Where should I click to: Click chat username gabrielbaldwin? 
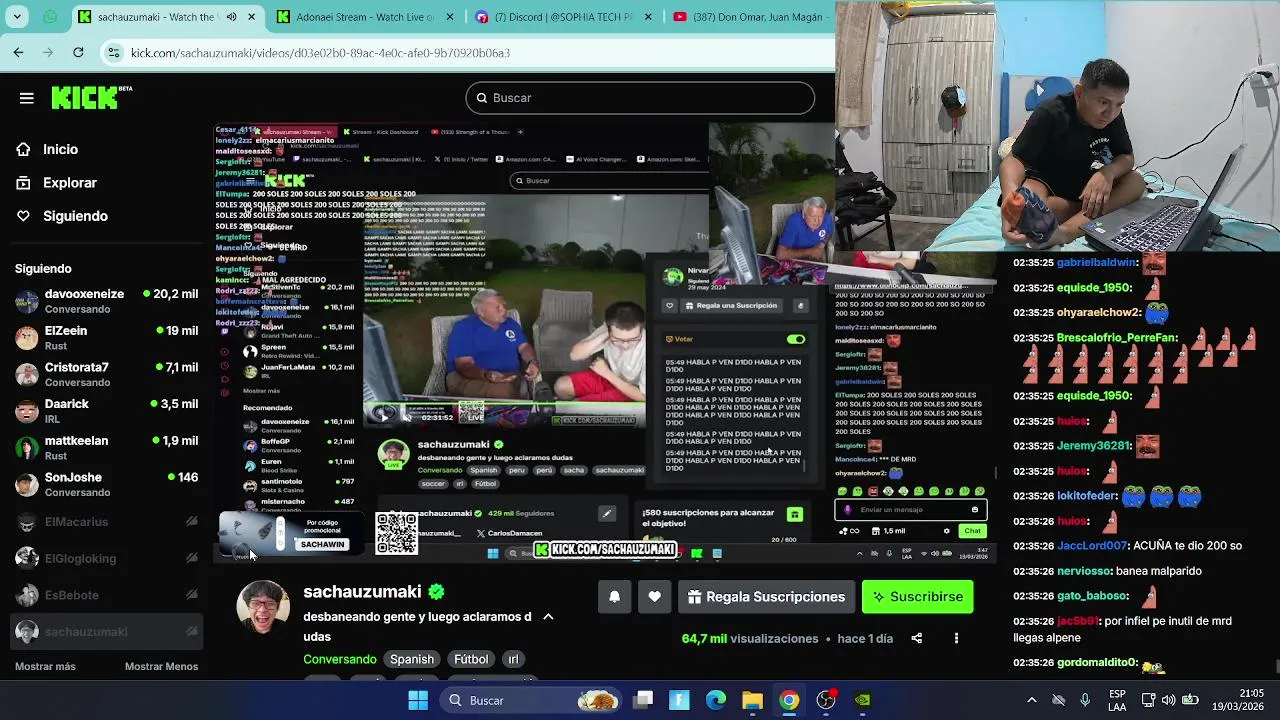pos(1097,262)
